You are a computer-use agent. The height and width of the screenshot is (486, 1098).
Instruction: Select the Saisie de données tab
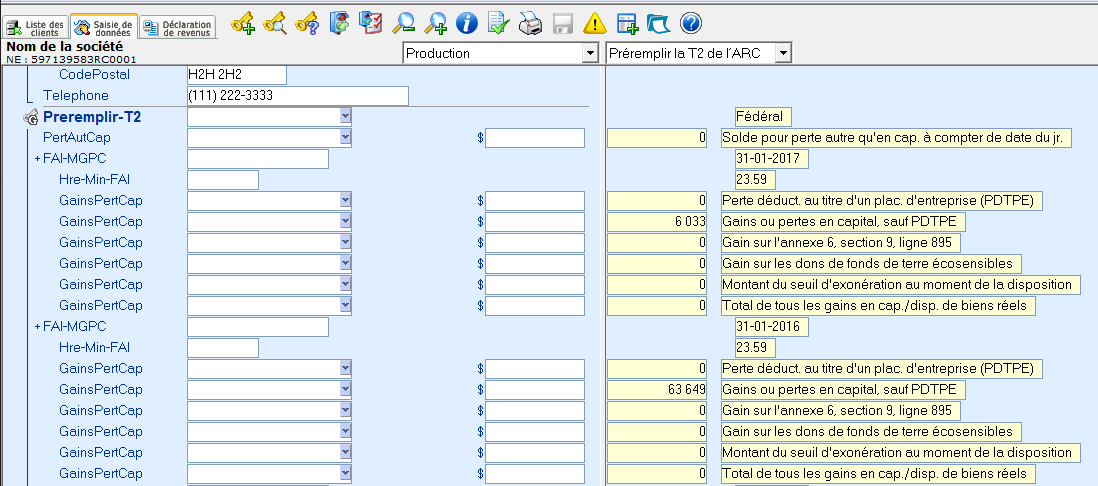click(x=104, y=27)
